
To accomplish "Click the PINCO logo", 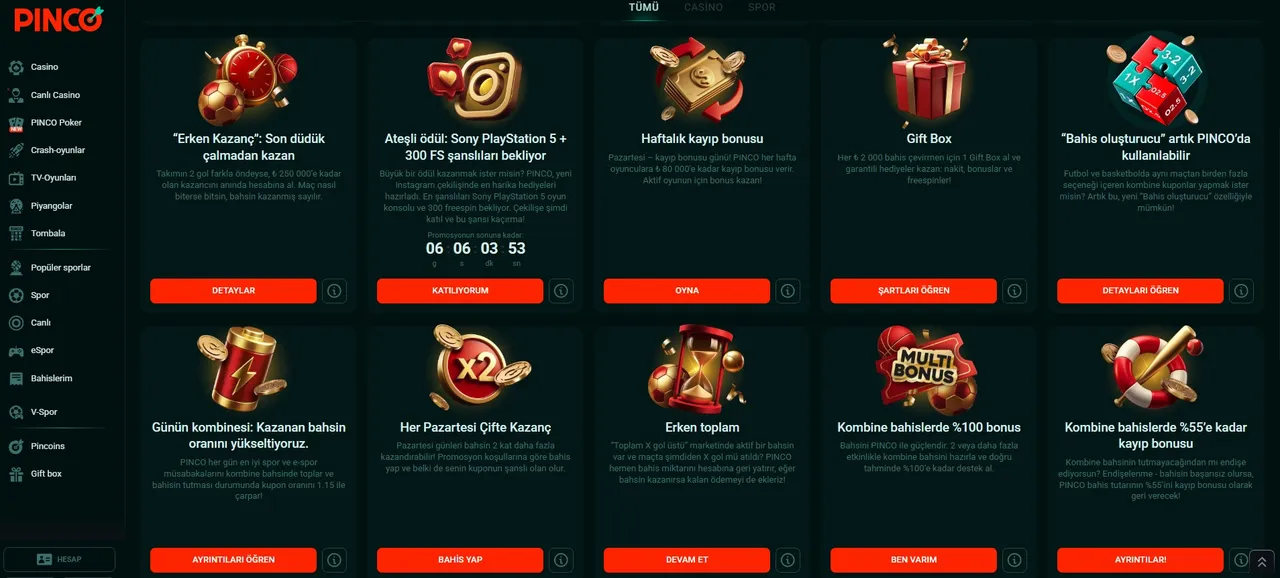I will (59, 18).
